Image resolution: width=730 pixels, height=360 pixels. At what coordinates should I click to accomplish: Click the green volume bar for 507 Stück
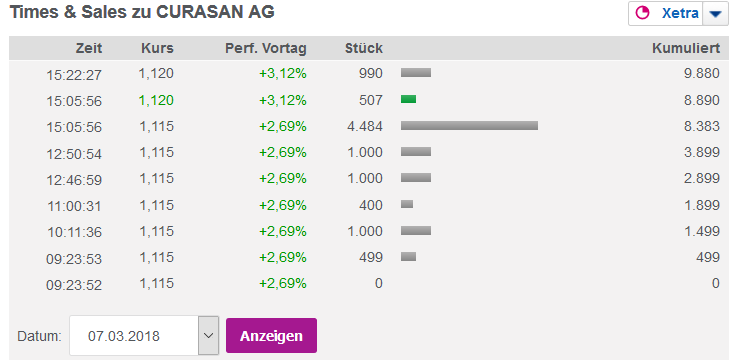408,99
